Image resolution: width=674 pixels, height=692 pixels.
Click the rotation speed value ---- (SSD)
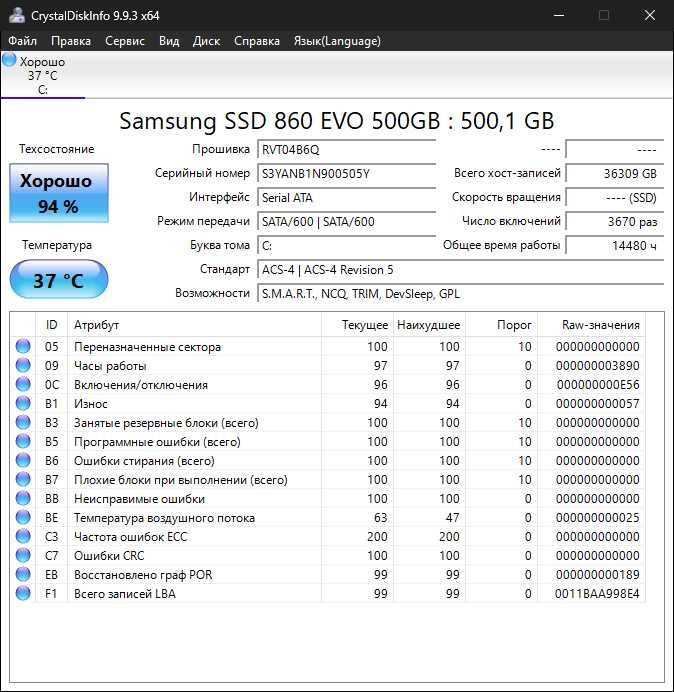[614, 197]
